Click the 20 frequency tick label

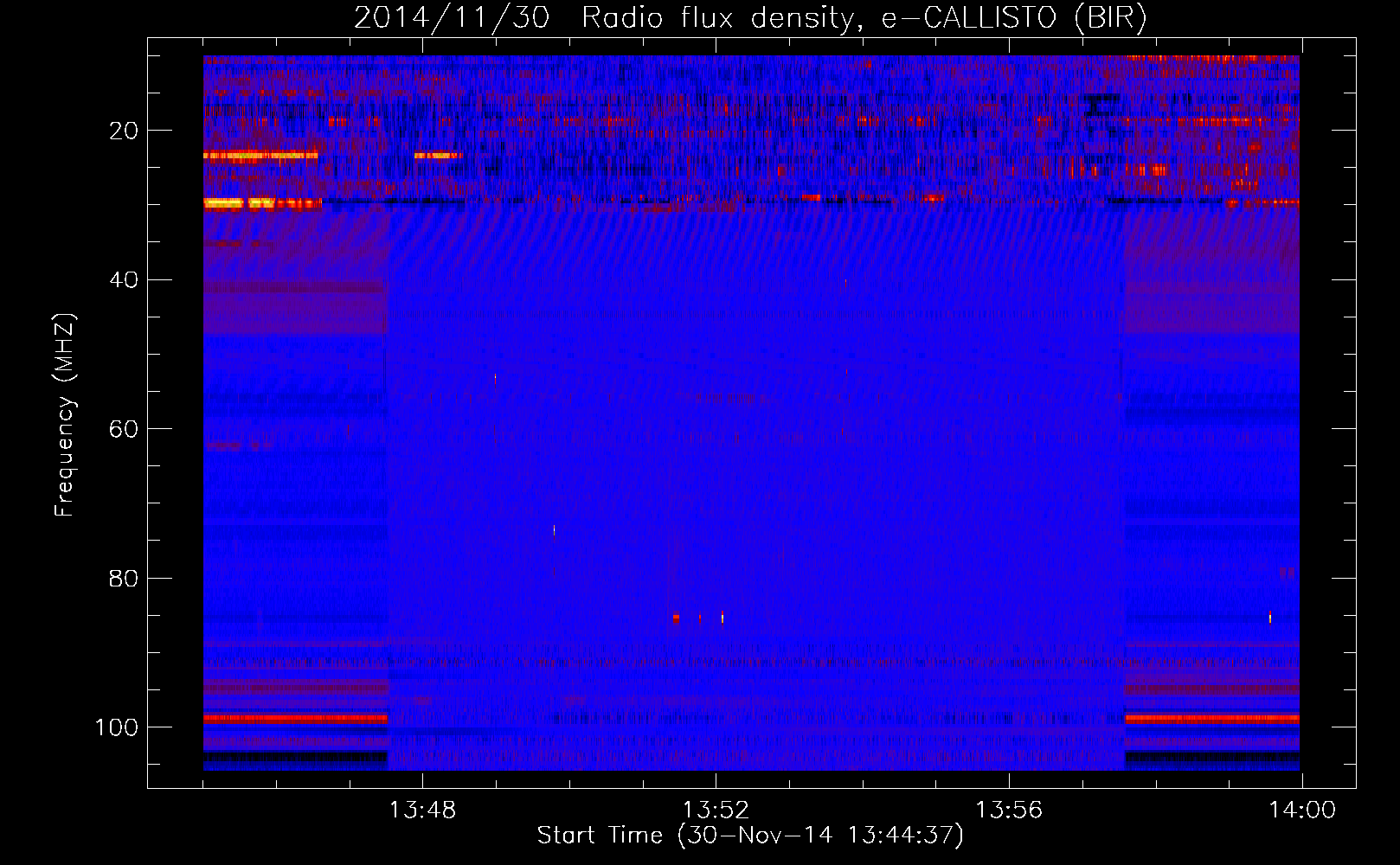point(125,131)
